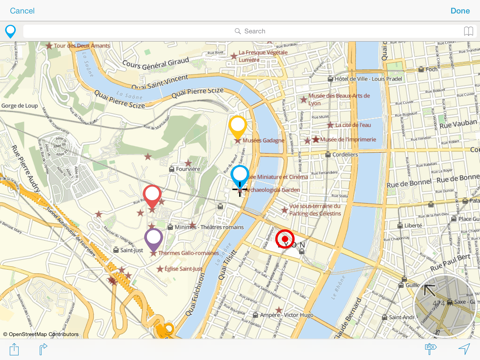This screenshot has width=480, height=360.
Task: Click the Done button
Action: pos(460,11)
